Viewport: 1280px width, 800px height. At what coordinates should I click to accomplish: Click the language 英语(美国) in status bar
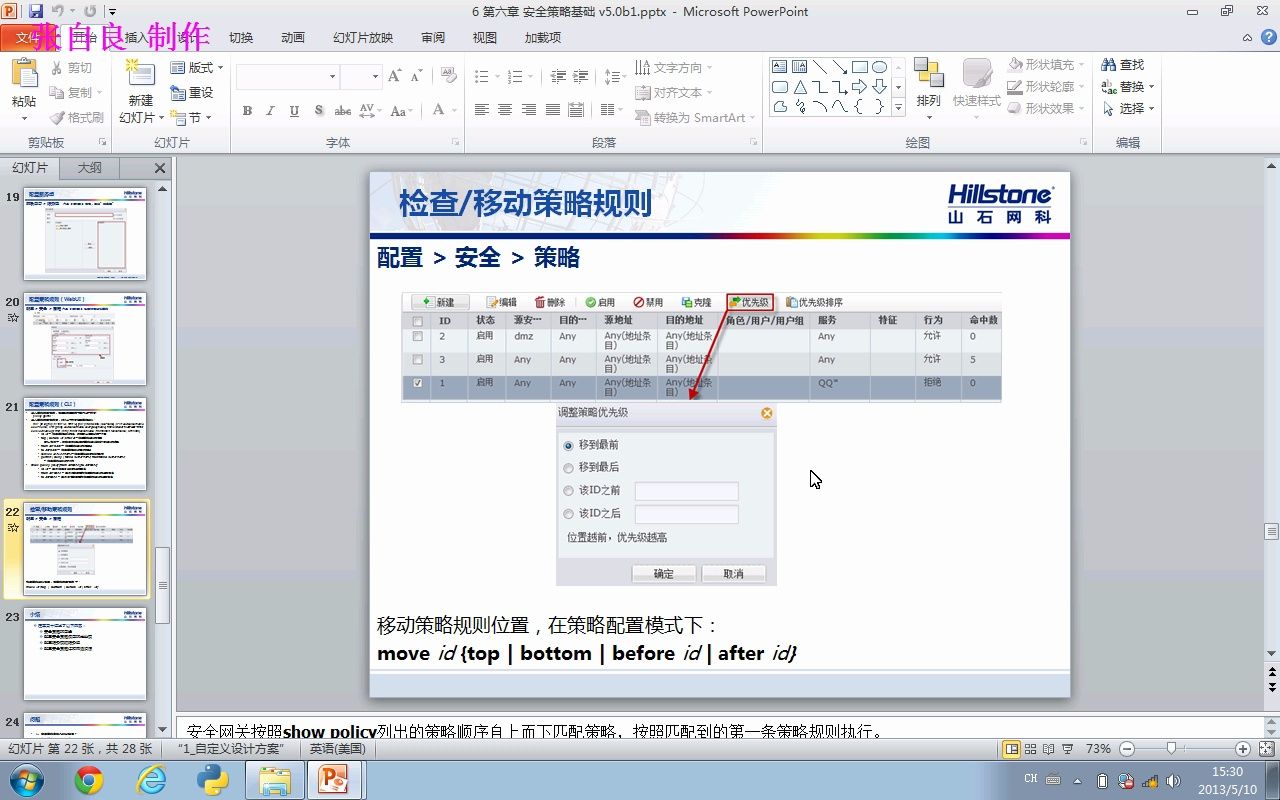(x=337, y=749)
